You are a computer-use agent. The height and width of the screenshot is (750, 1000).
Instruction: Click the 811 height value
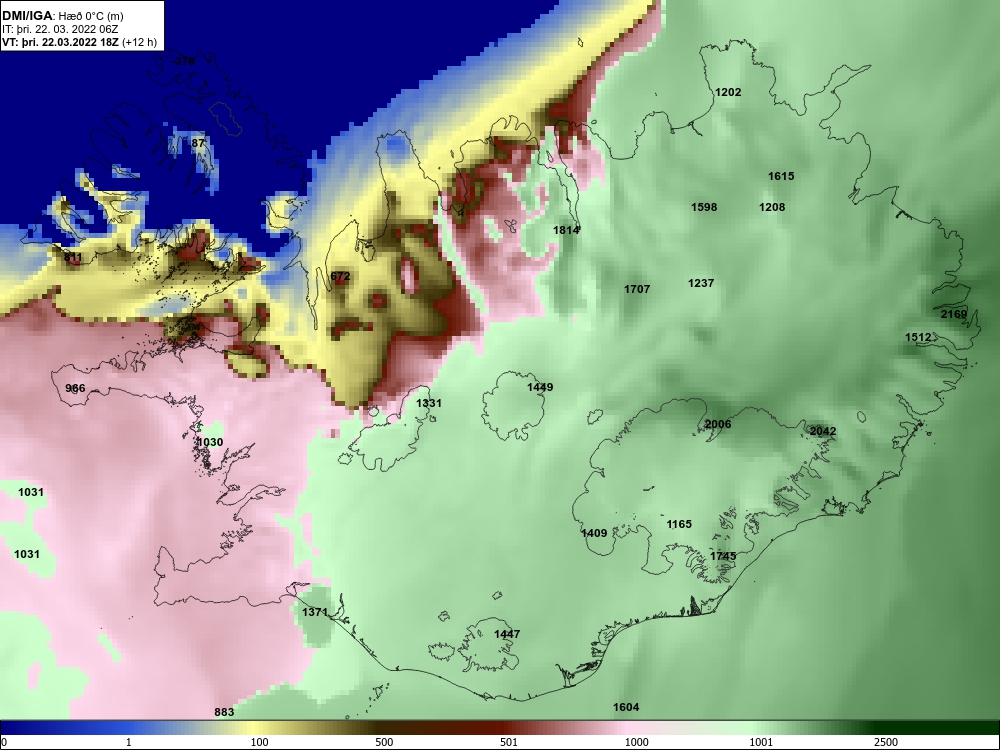[x=73, y=258]
